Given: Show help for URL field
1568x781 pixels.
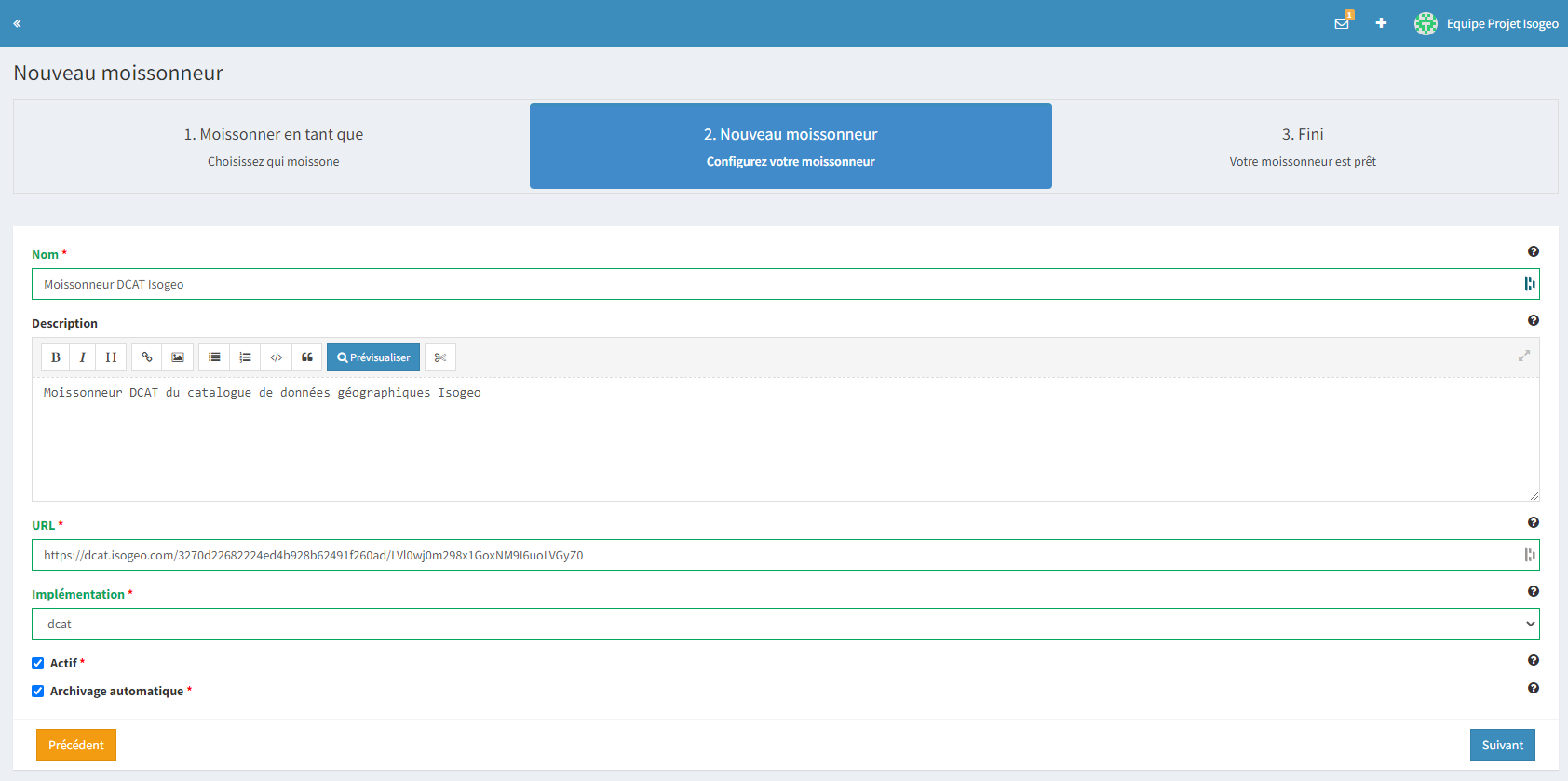Looking at the screenshot, I should click(1534, 522).
